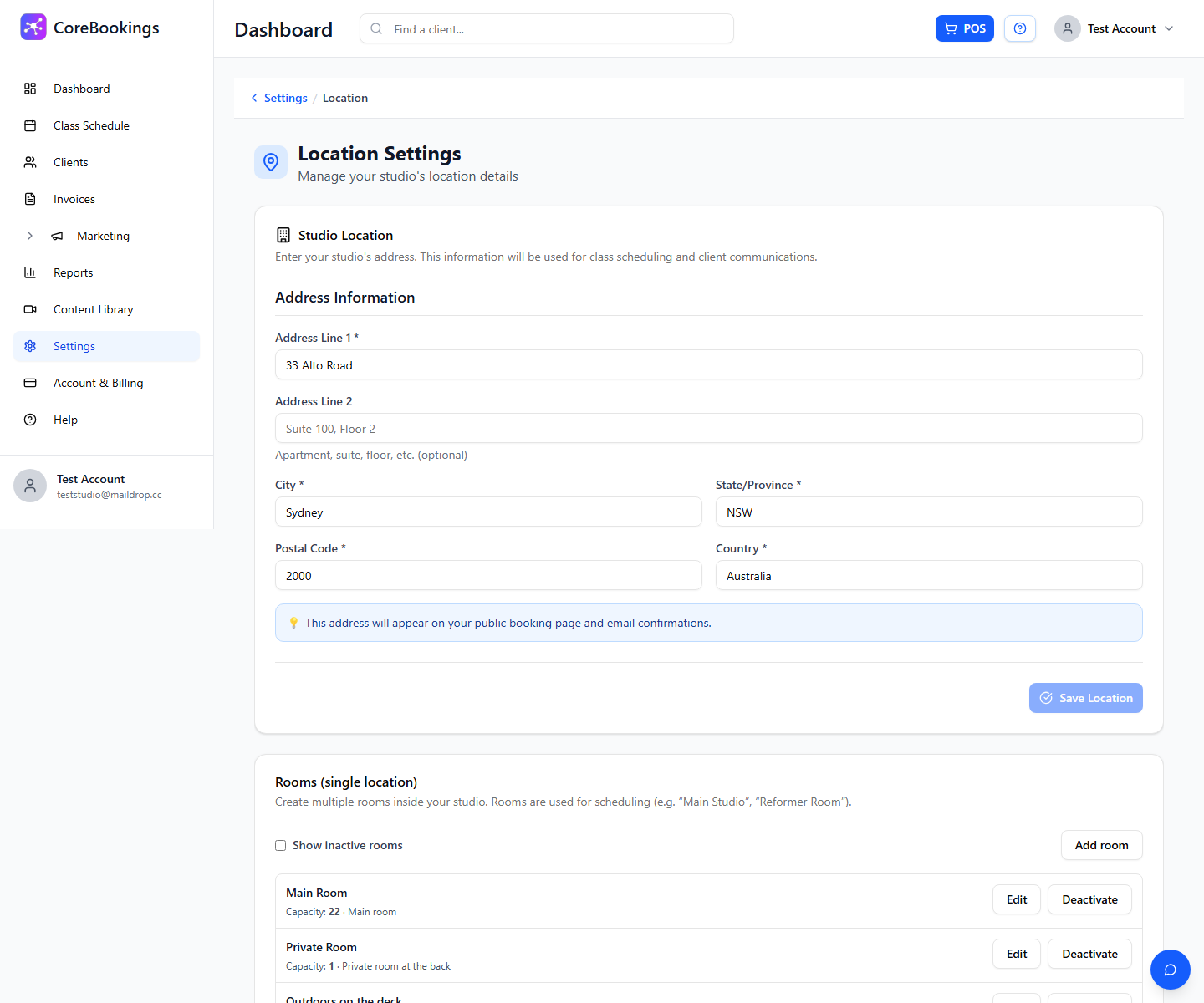Open Reports menu item
The height and width of the screenshot is (1003, 1204).
click(106, 272)
